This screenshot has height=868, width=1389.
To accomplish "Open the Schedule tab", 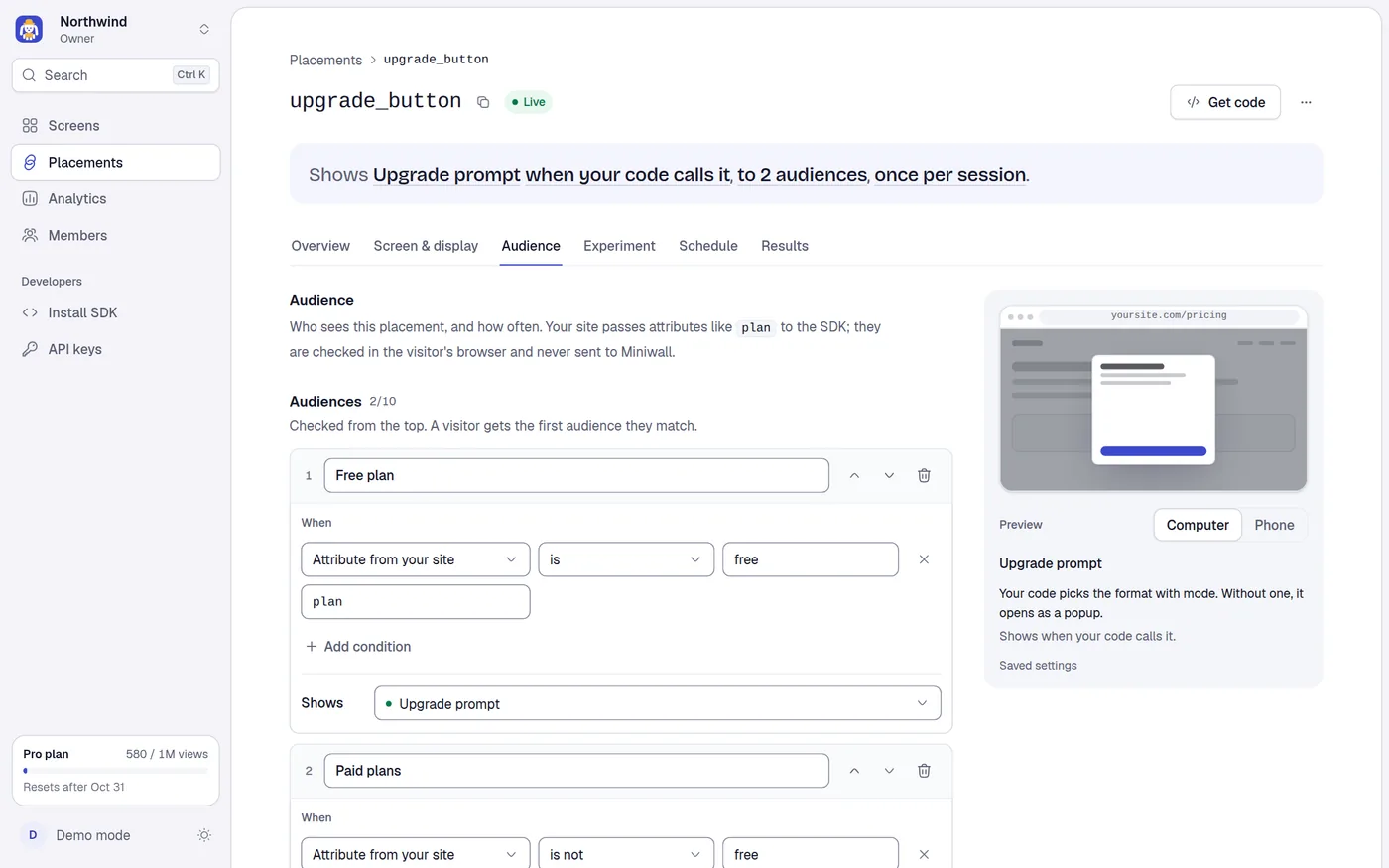I will tap(708, 246).
